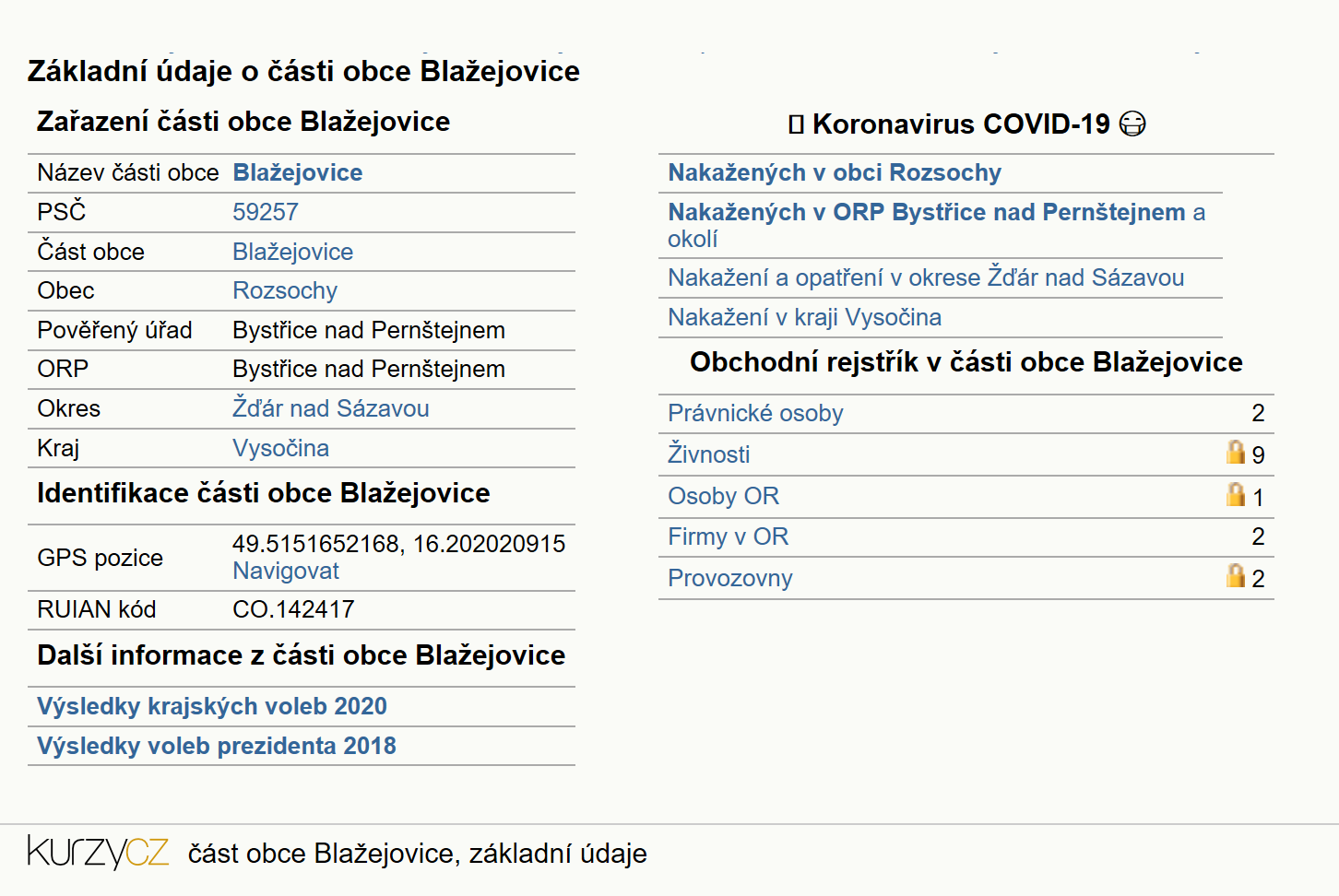Click the Navigovat link under GPS
Viewport: 1339px width, 896px height.
286,571
